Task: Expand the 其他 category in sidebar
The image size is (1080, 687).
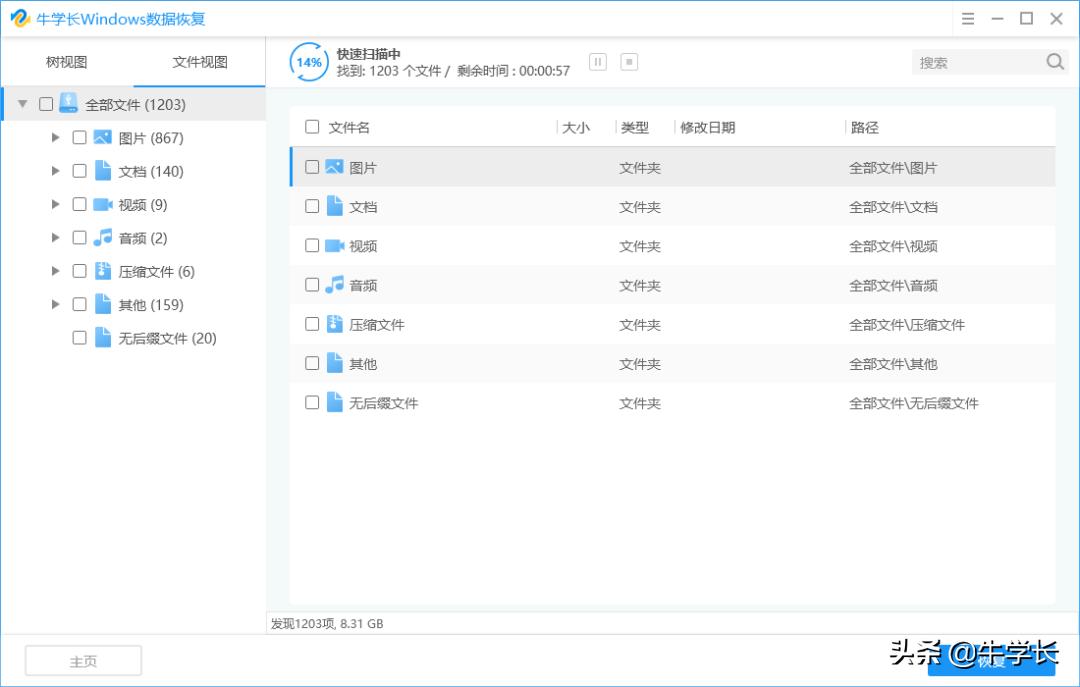Action: tap(56, 304)
